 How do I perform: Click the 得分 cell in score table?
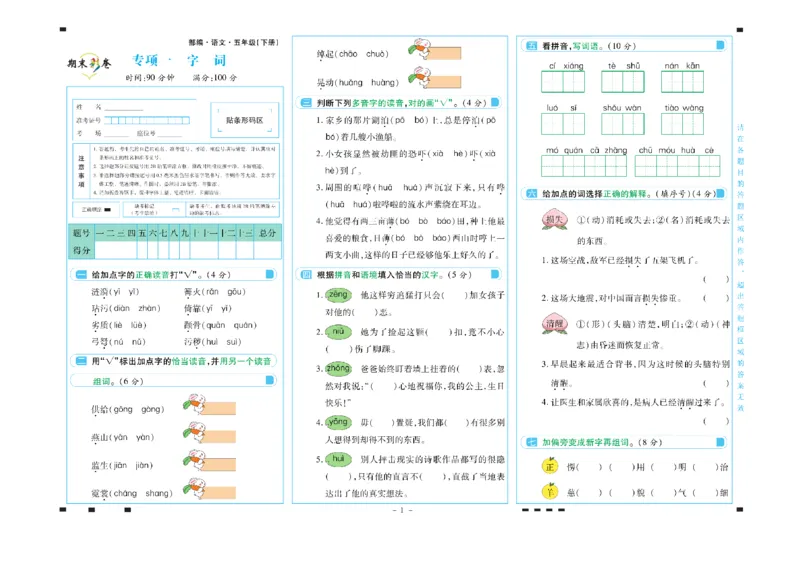[81, 250]
